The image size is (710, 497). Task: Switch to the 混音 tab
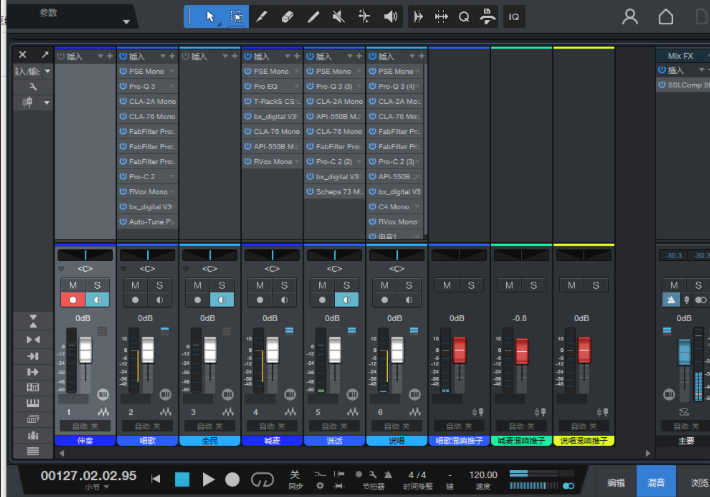pos(656,483)
